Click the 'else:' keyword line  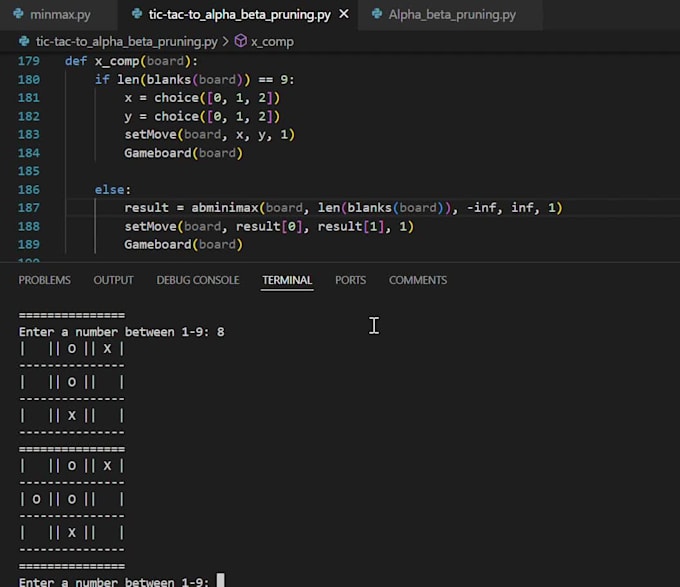click(113, 189)
